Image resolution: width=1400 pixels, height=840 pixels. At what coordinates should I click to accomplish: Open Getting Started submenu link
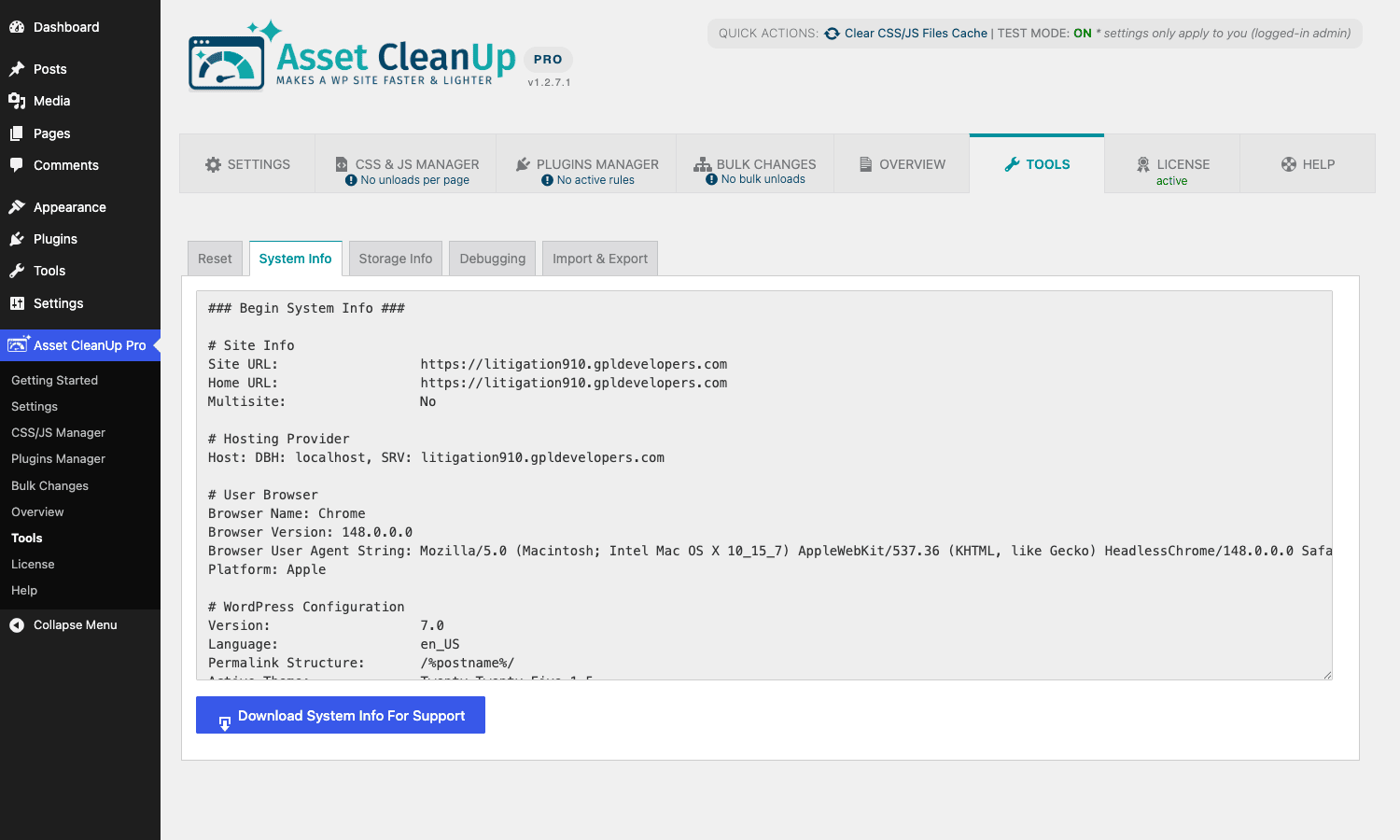pyautogui.click(x=54, y=380)
